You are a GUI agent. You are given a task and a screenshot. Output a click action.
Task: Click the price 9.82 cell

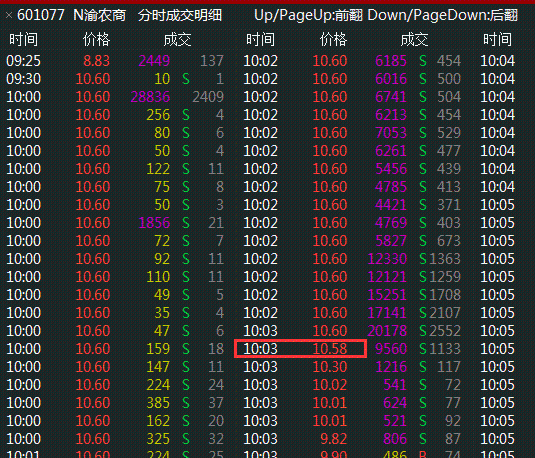334,439
